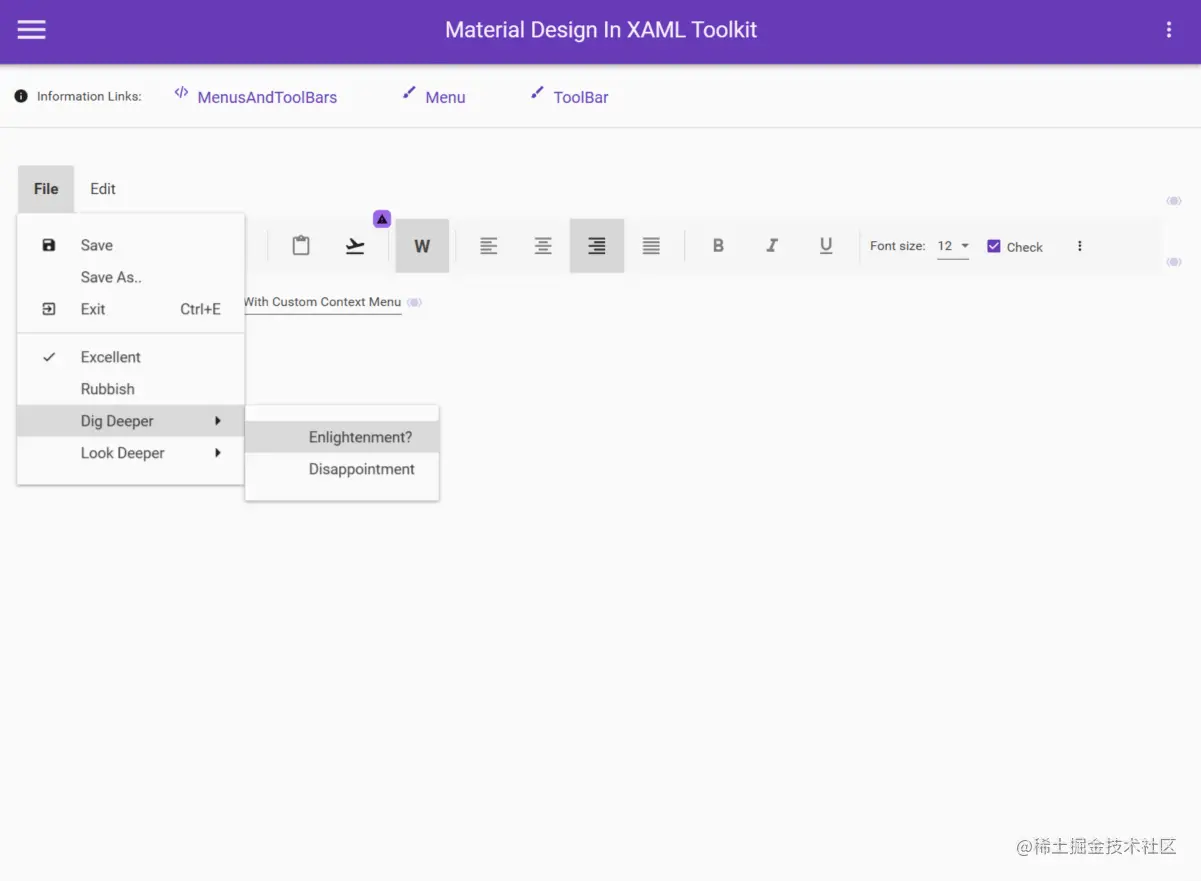This screenshot has height=881, width=1201.
Task: Toggle italic formatting
Action: pos(772,246)
